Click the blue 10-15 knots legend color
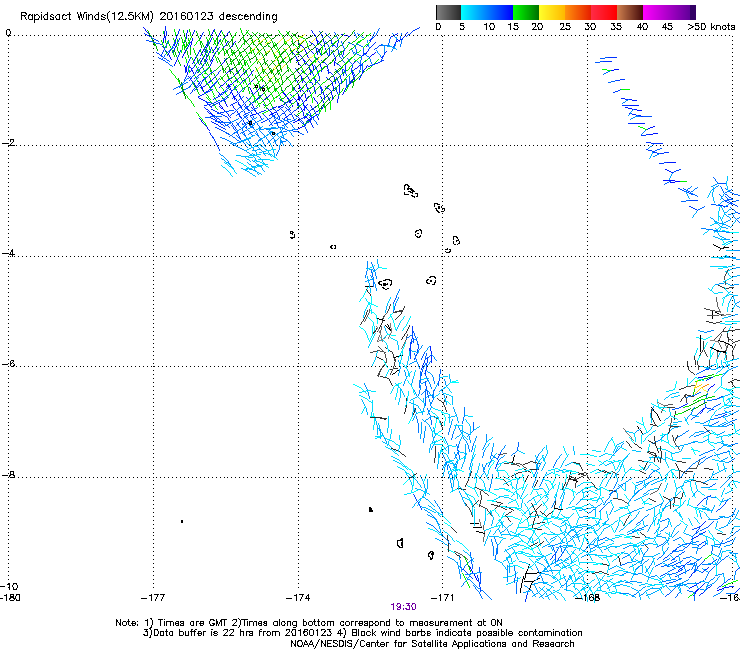This screenshot has width=740, height=650. click(x=500, y=12)
